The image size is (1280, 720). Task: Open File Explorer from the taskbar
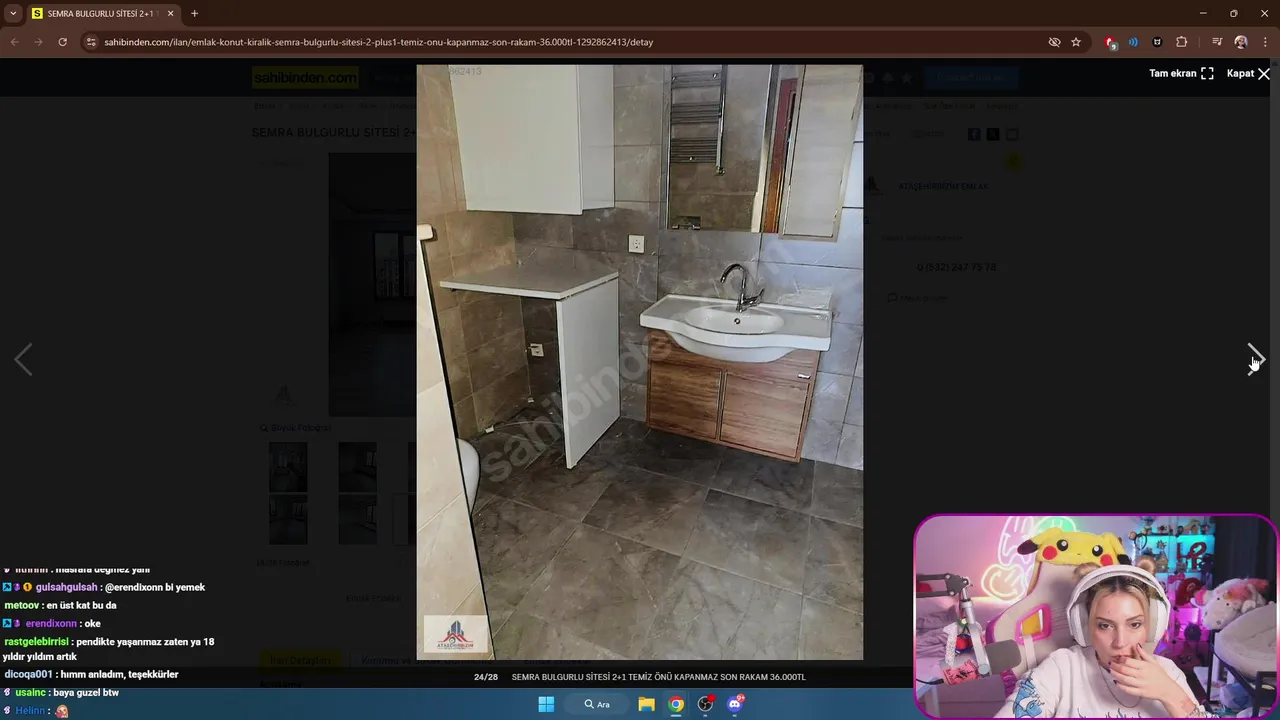click(646, 704)
